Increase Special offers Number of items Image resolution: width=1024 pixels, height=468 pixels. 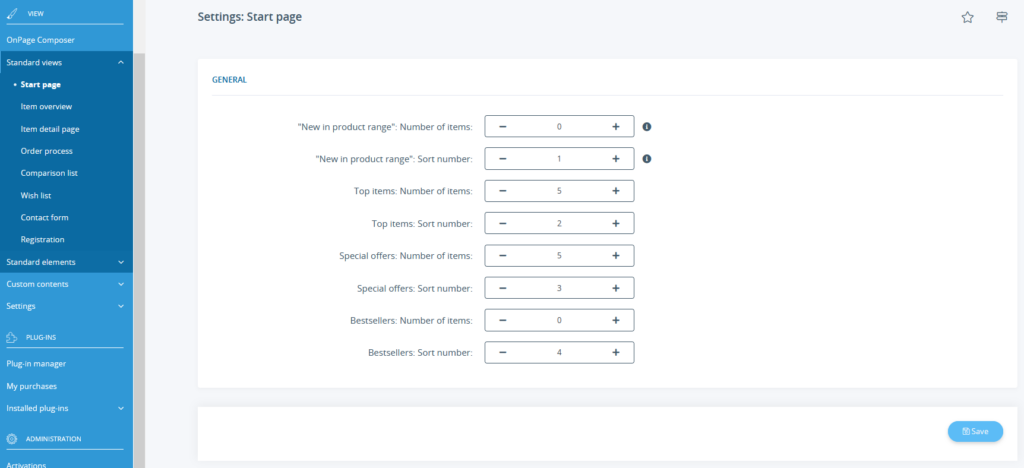616,256
